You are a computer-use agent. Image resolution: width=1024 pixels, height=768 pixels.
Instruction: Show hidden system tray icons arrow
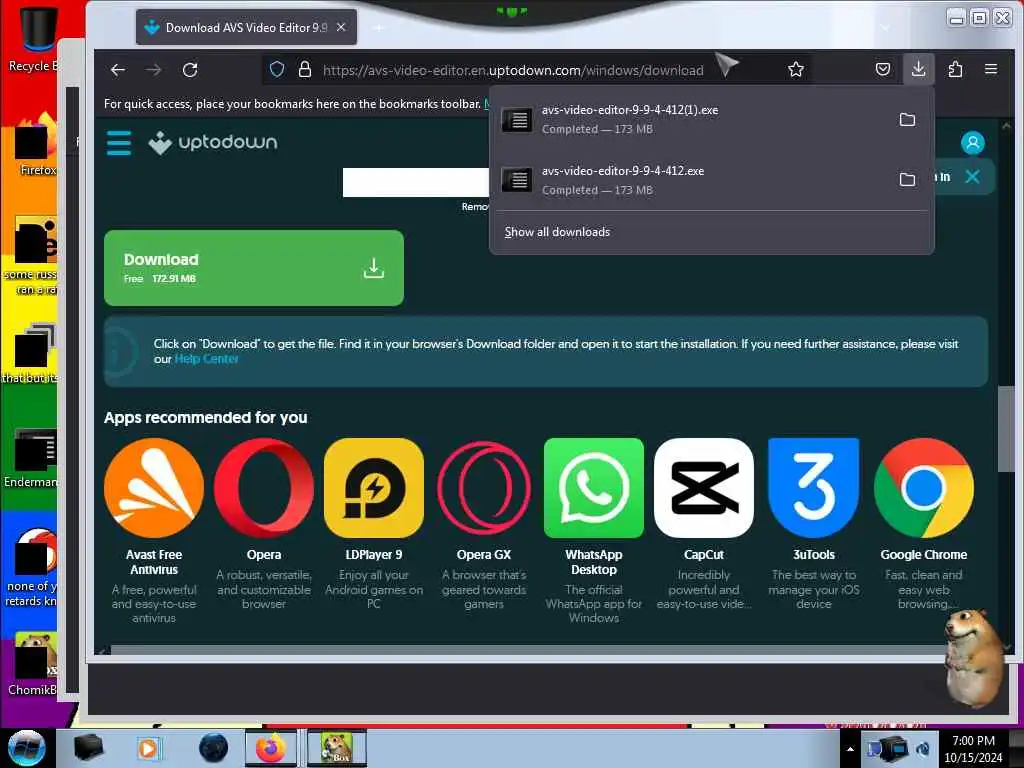pyautogui.click(x=850, y=749)
